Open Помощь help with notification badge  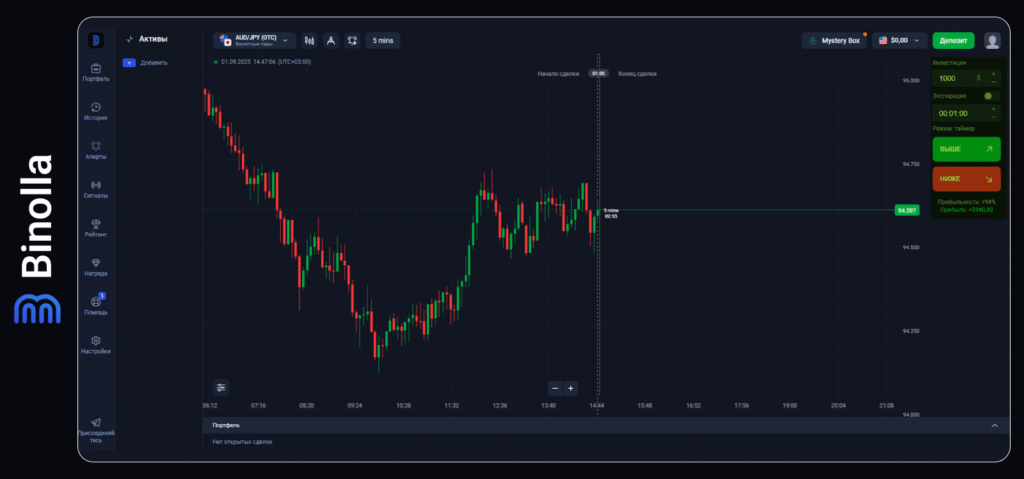point(96,303)
